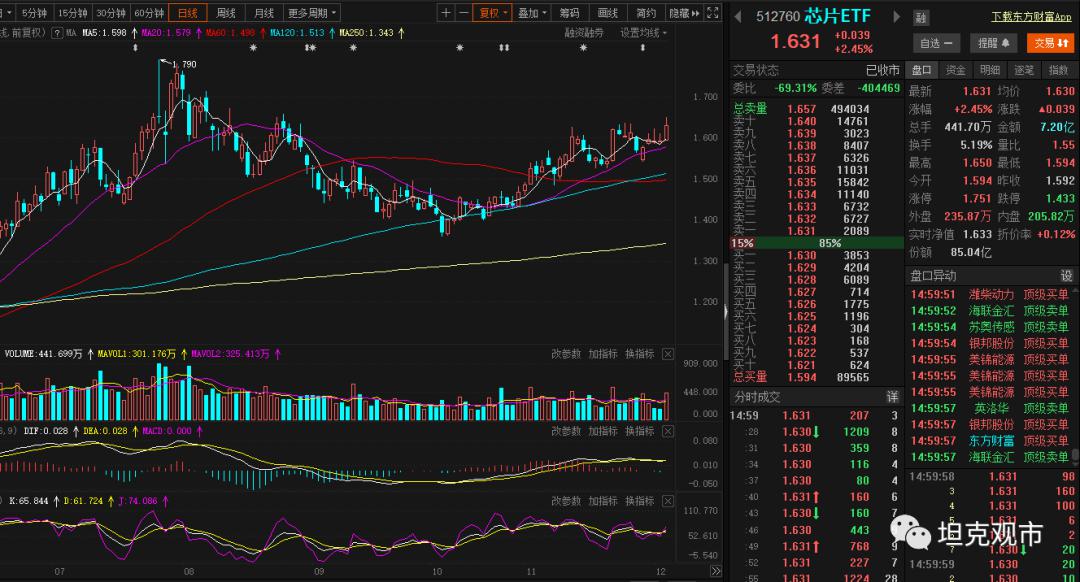The width and height of the screenshot is (1080, 582).
Task: Click 加指标 on KDJ panel
Action: click(603, 501)
